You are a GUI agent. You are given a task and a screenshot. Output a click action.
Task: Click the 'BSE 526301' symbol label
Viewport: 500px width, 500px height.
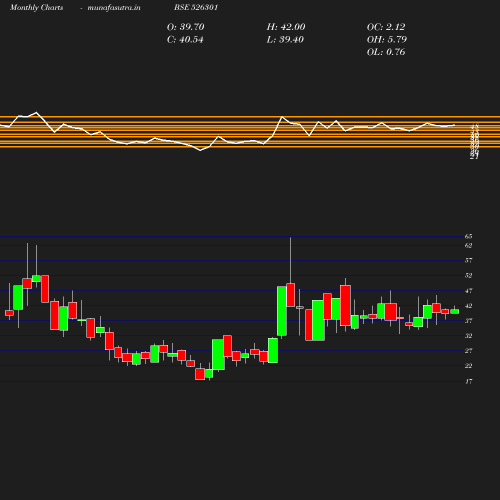pos(196,7)
